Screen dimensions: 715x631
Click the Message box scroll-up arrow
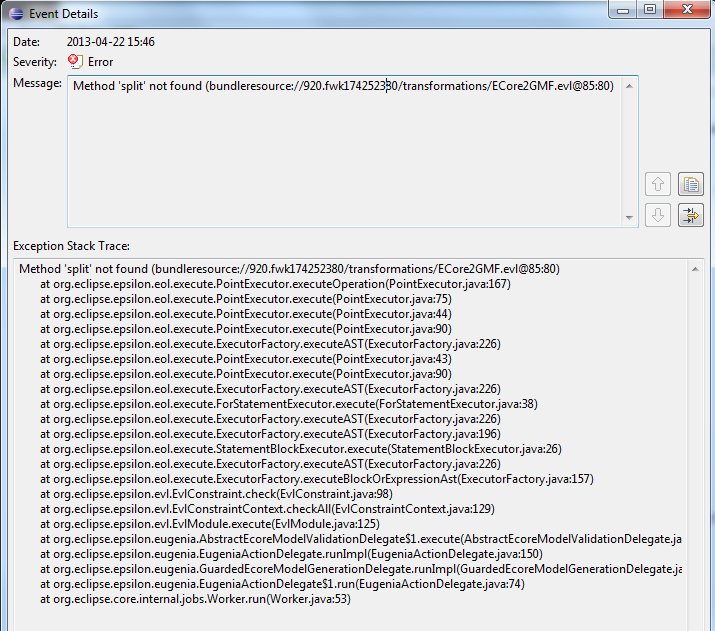pos(629,86)
